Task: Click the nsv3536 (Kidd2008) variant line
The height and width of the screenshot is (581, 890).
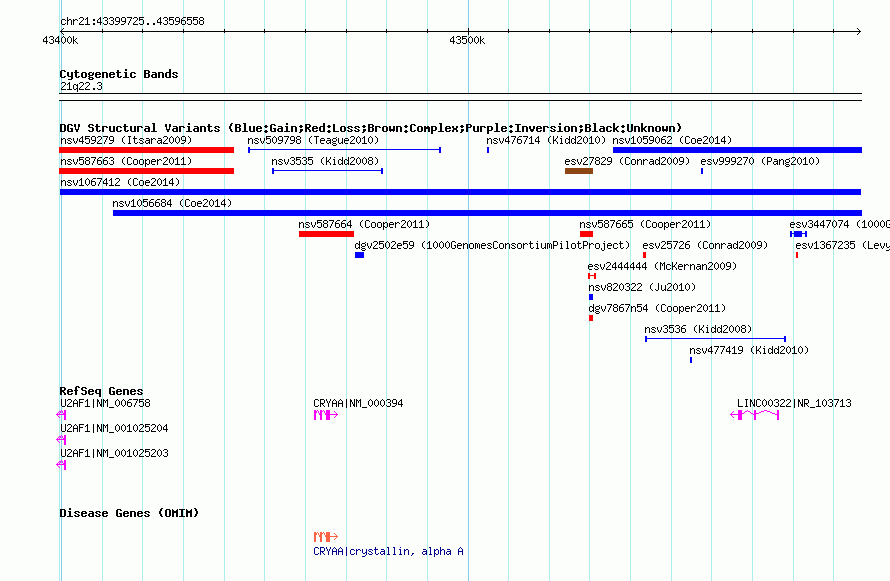Action: (x=716, y=339)
